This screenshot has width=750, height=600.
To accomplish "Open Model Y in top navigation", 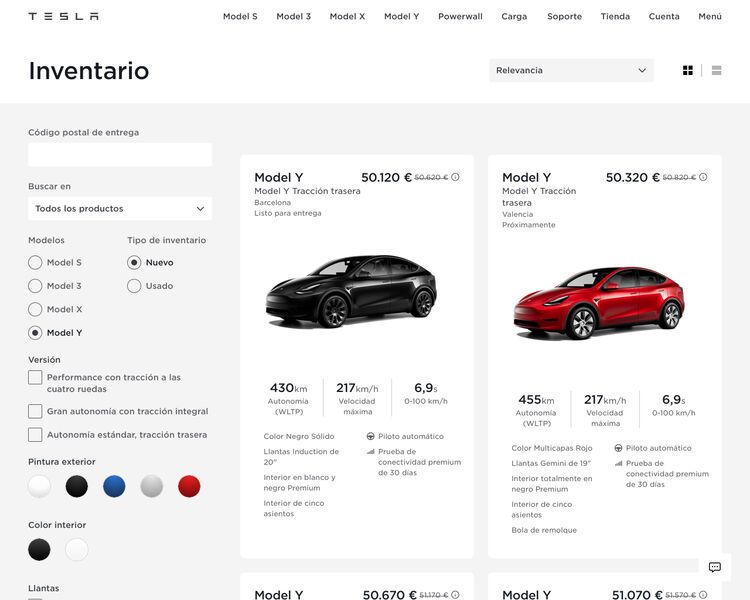I will tap(402, 16).
